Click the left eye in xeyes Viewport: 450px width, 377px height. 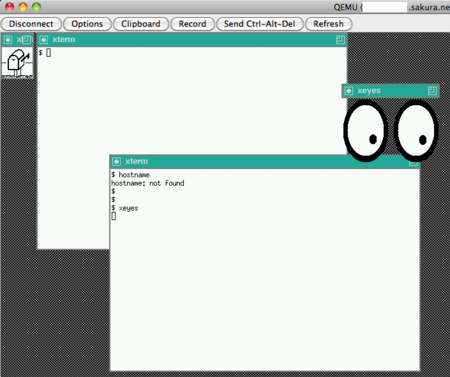point(366,131)
